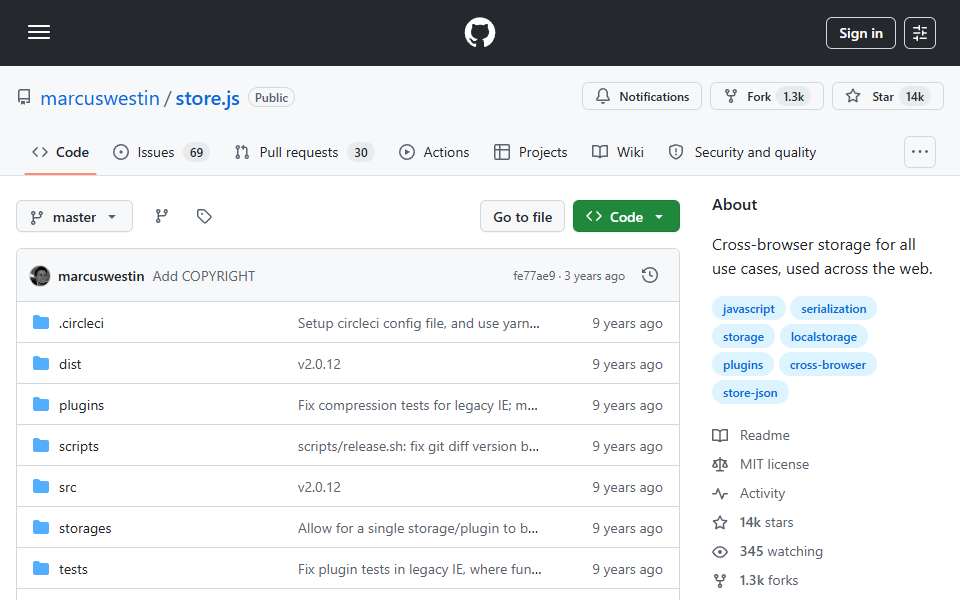Open the Projects tab
The image size is (960, 600).
[531, 152]
